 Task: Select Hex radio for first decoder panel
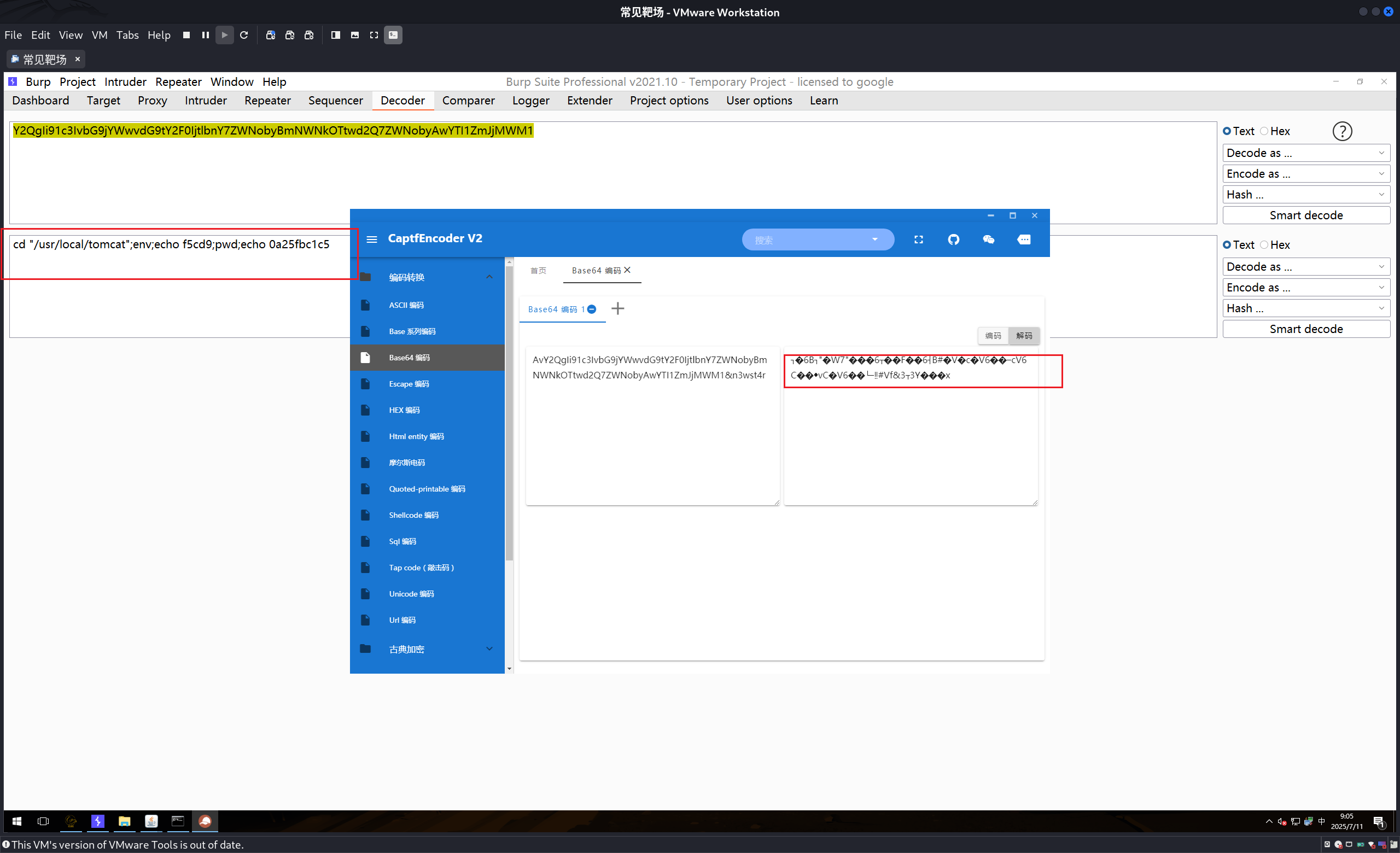coord(1264,131)
